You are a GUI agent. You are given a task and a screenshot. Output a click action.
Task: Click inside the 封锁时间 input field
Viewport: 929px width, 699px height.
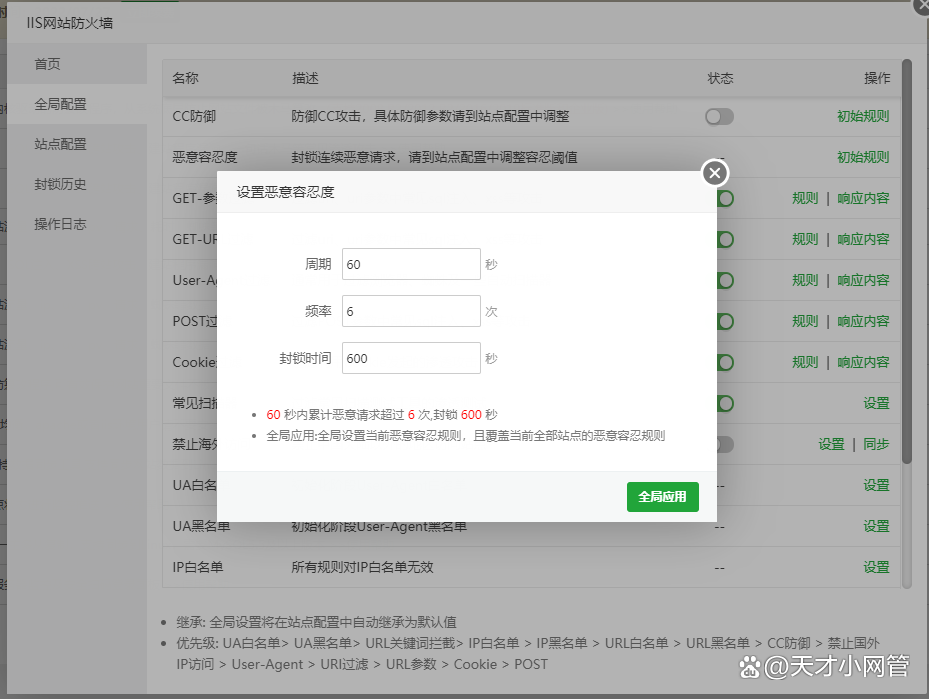pyautogui.click(x=410, y=358)
